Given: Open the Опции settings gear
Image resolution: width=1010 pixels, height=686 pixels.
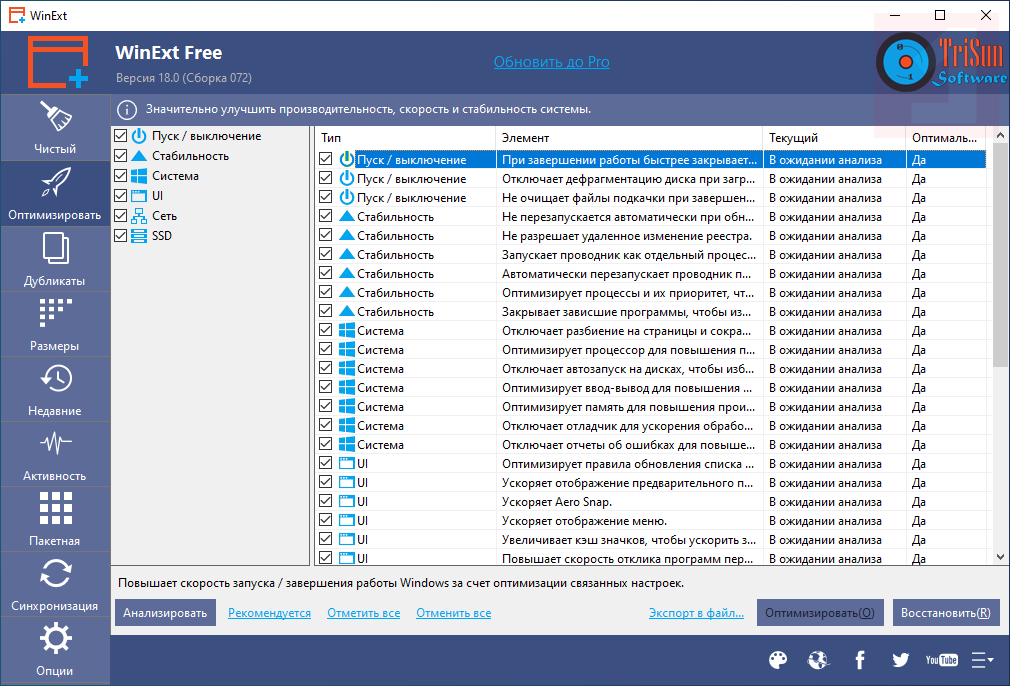Looking at the screenshot, I should (x=55, y=649).
